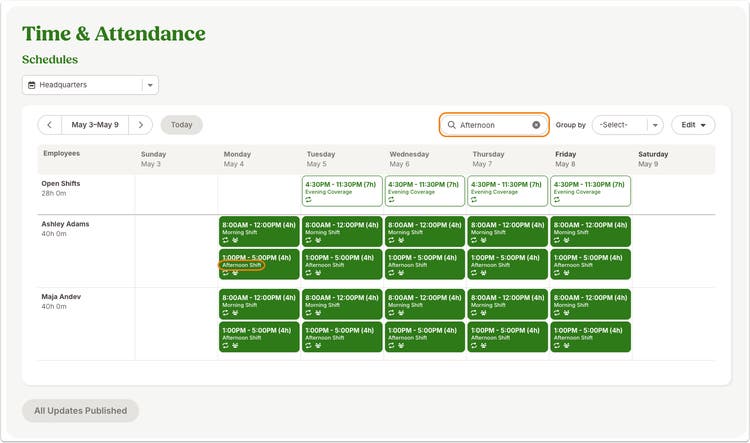This screenshot has width=750, height=443.
Task: Click repeat icon on Maja Wednesday Afternoon Shift
Action: pyautogui.click(x=391, y=345)
